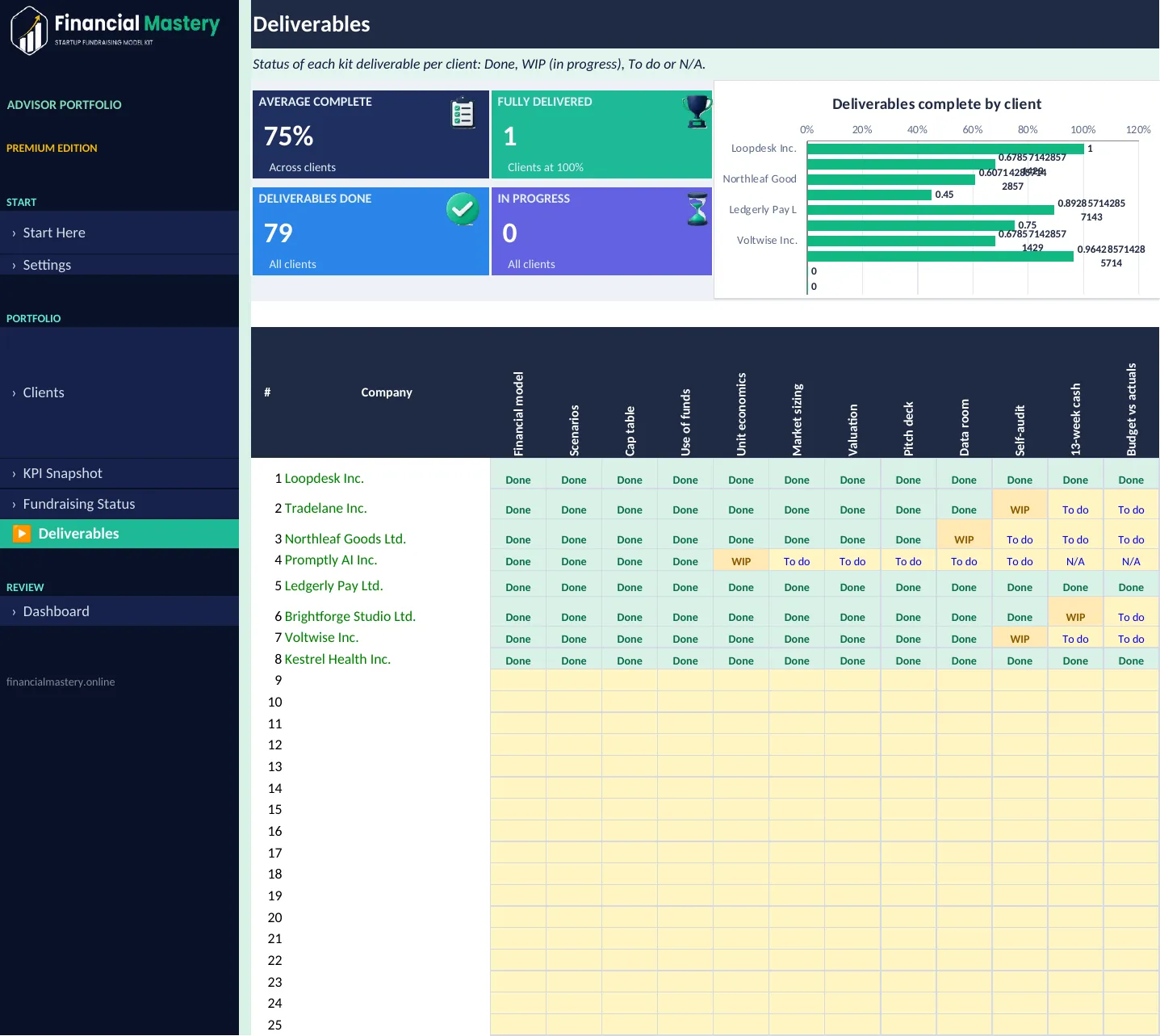The height and width of the screenshot is (1036, 1160).
Task: Open the Fundraising Status sheet
Action: pyautogui.click(x=119, y=504)
